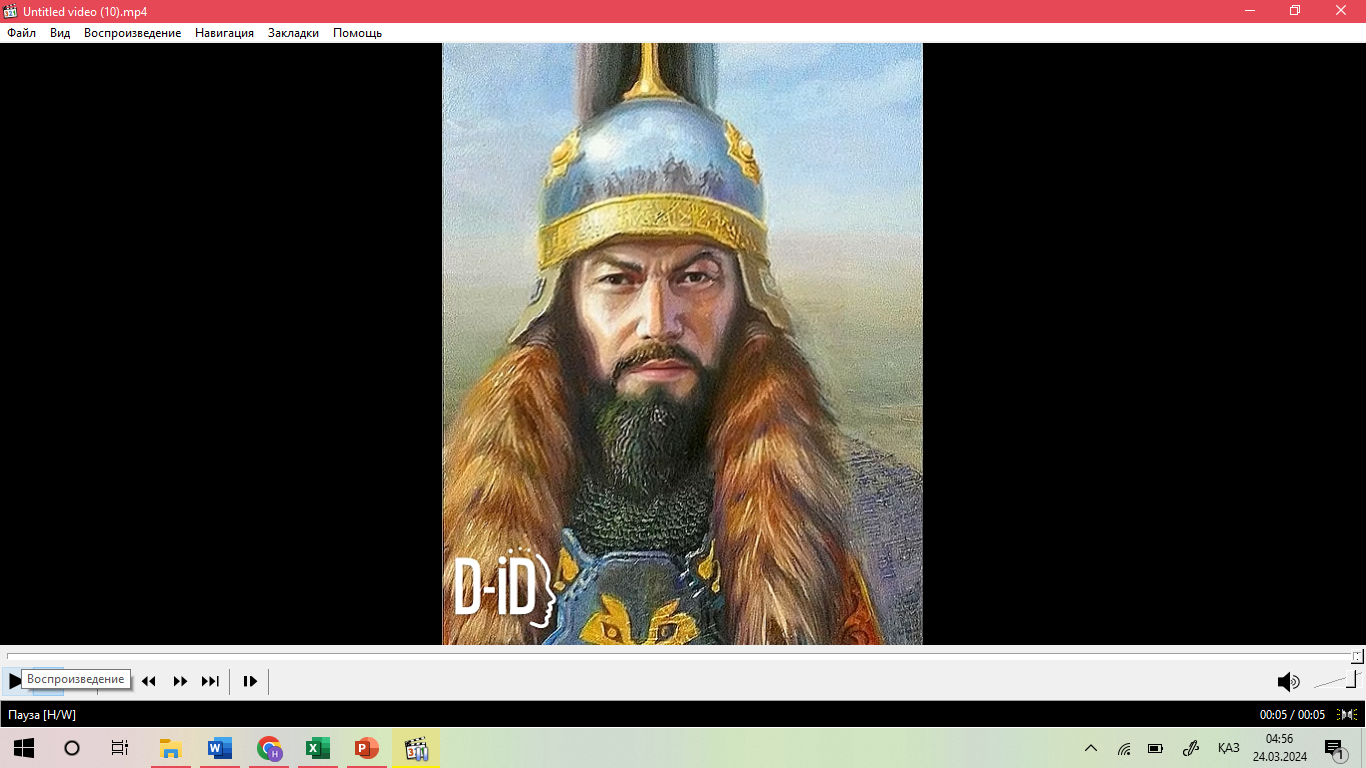Start playback with the Play button
The image size is (1366, 768).
click(x=15, y=681)
